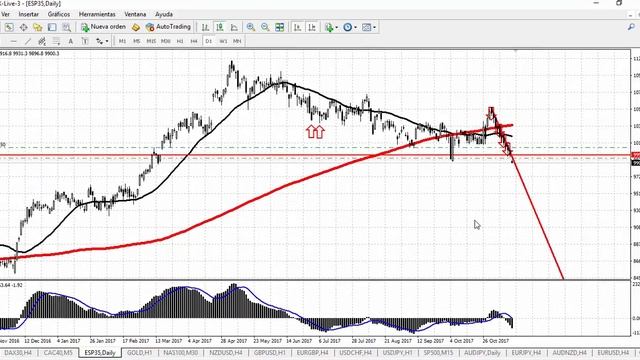Open the Insertar menu

[29, 14]
